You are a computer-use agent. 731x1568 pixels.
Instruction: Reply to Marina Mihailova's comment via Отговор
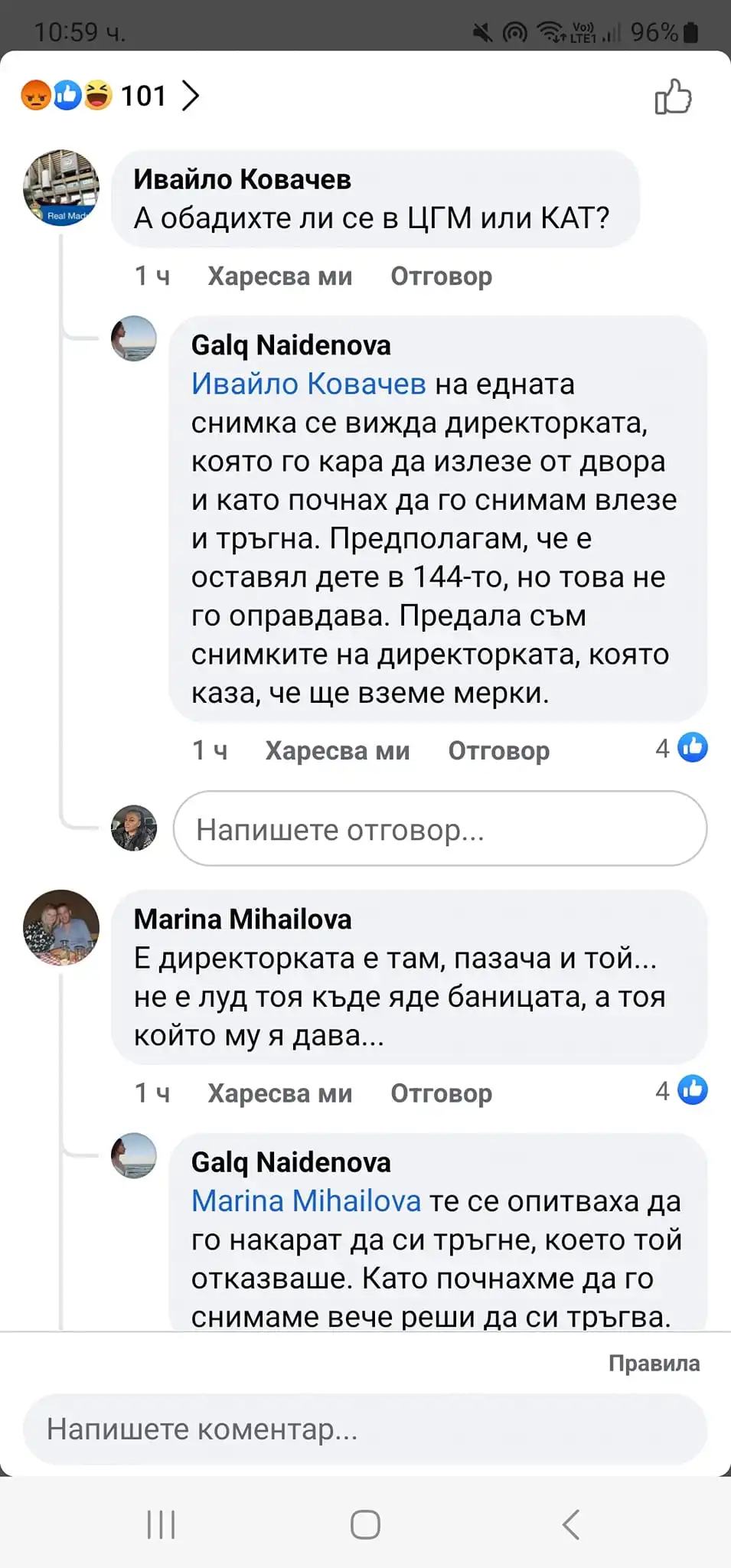[x=441, y=1093]
